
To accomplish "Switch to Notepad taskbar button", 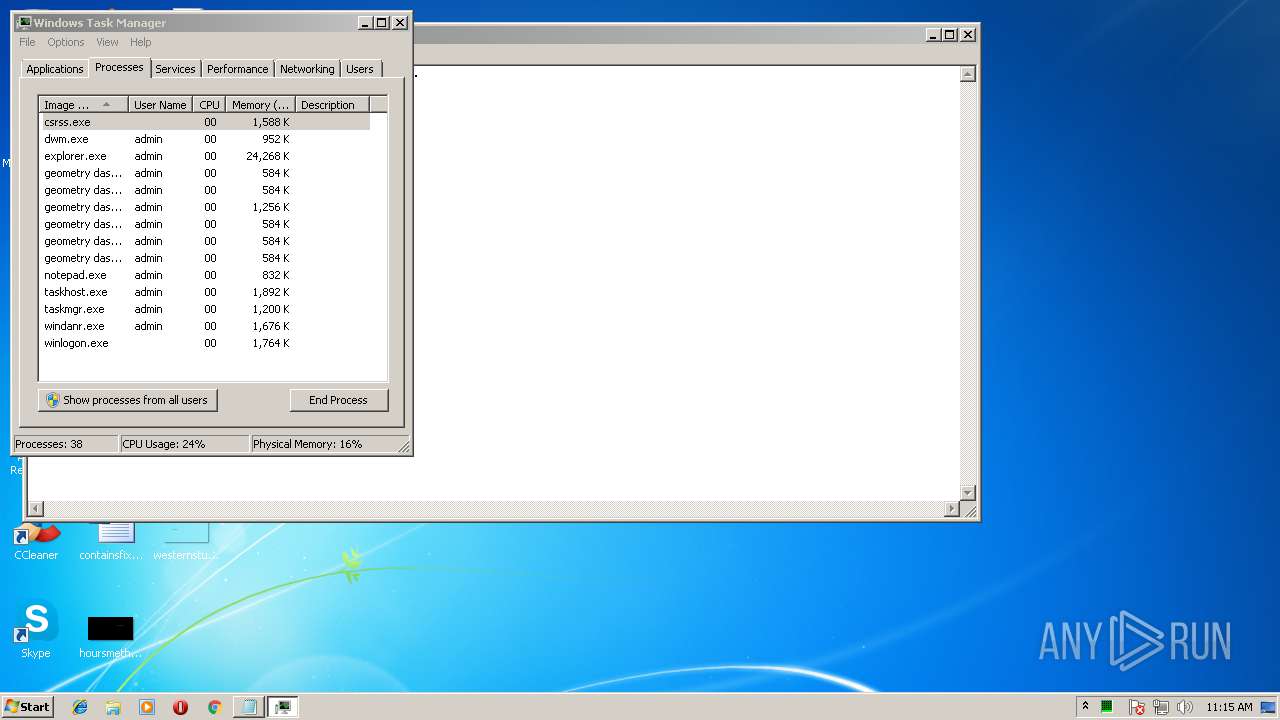I will [248, 707].
